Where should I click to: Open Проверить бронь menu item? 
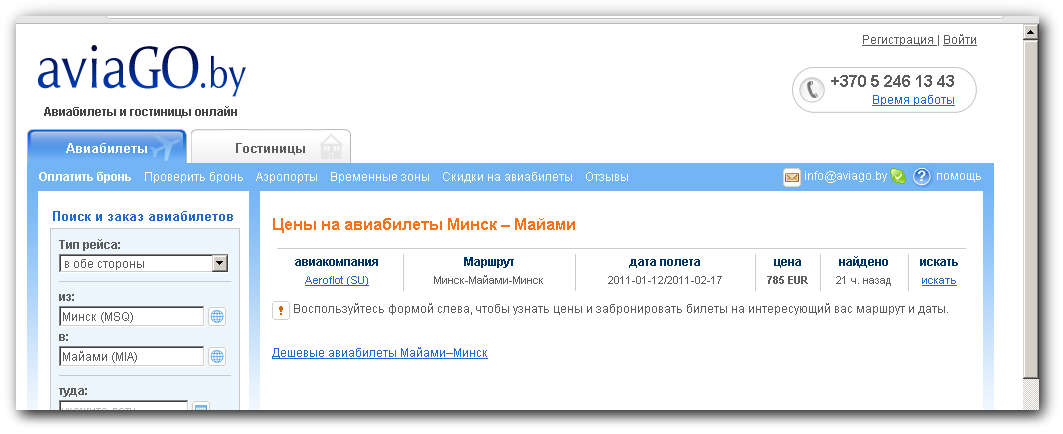point(193,177)
